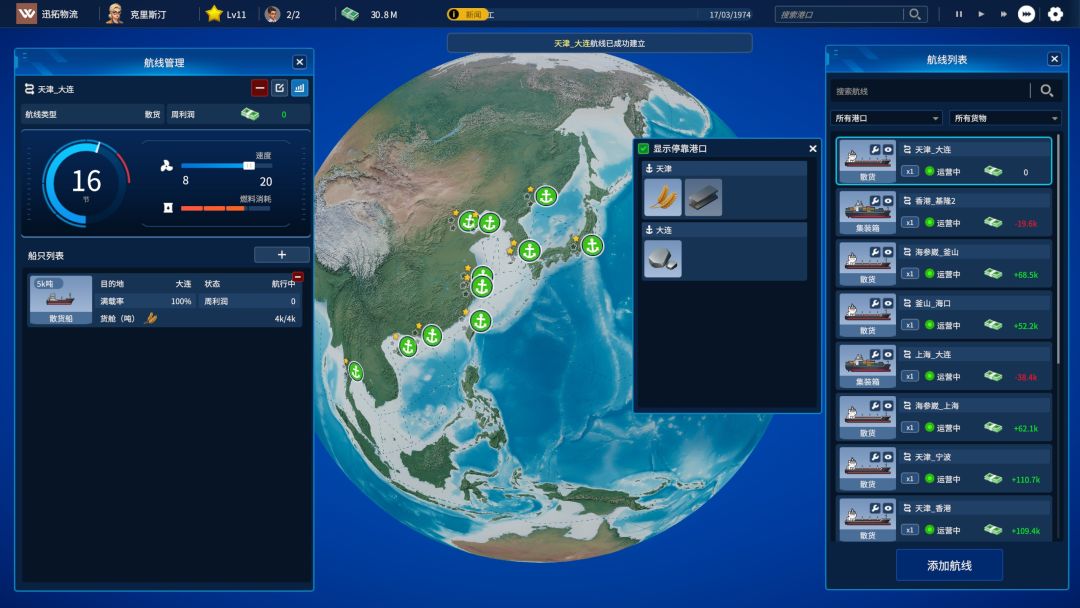Click the magnifier icon beside port search
The width and height of the screenshot is (1080, 608).
pos(915,14)
